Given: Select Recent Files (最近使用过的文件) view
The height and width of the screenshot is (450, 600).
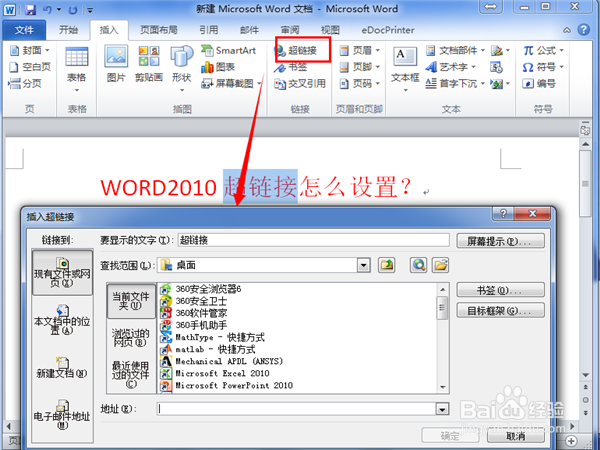Looking at the screenshot, I should (x=131, y=374).
